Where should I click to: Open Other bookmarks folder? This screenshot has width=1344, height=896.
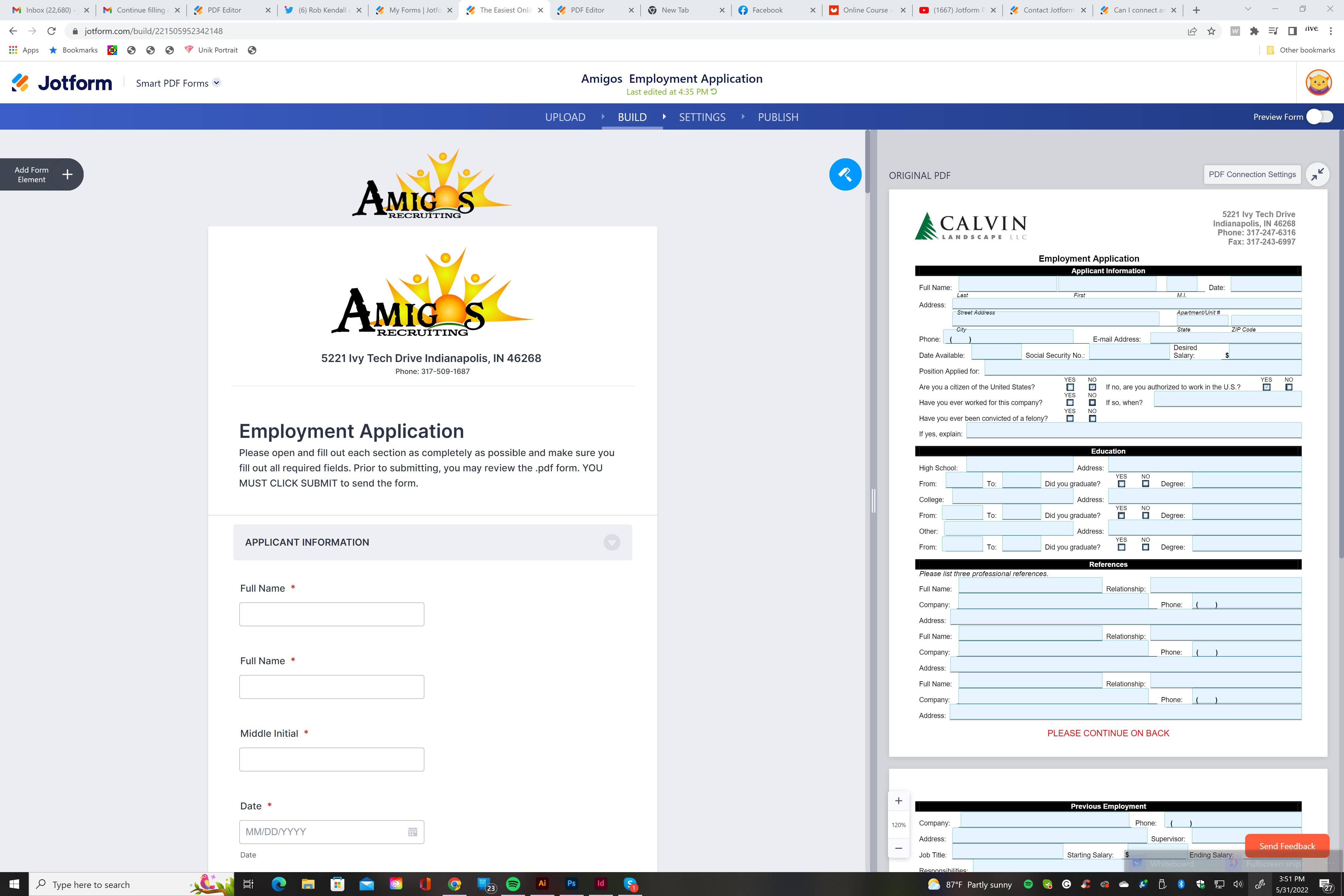[x=1301, y=50]
